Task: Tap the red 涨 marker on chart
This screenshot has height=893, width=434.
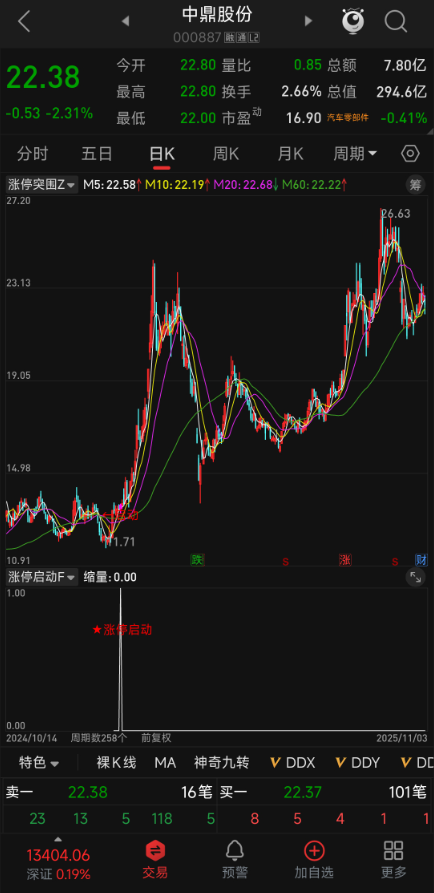Action: (x=345, y=560)
